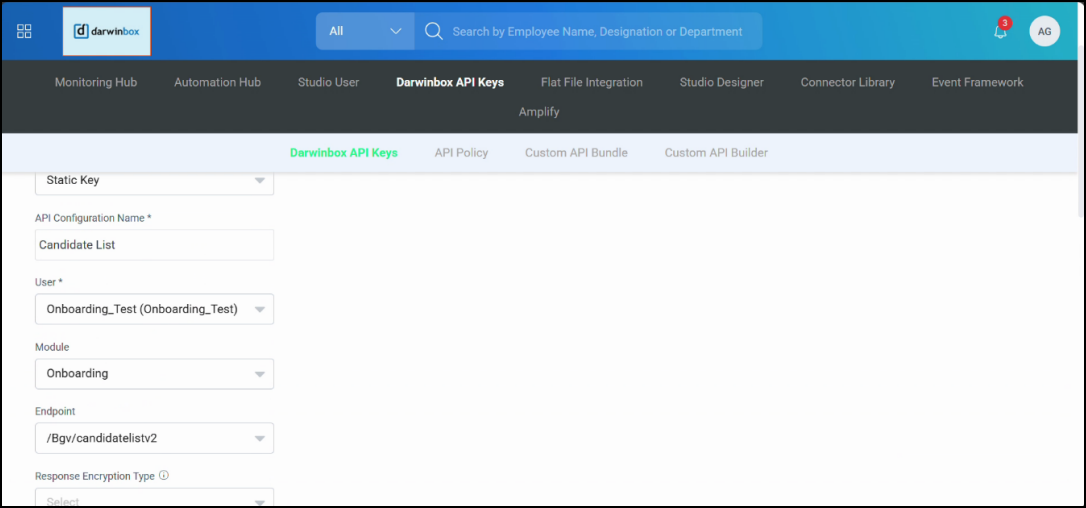1086x508 pixels.
Task: Expand the User dropdown showing Onboarding_Test
Action: tap(154, 309)
